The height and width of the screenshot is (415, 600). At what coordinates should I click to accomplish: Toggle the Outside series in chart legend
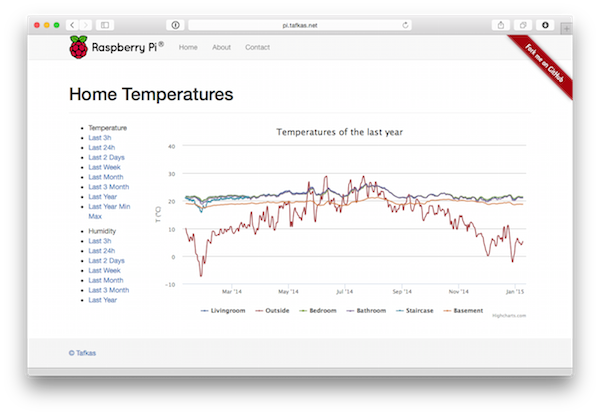[x=272, y=311]
